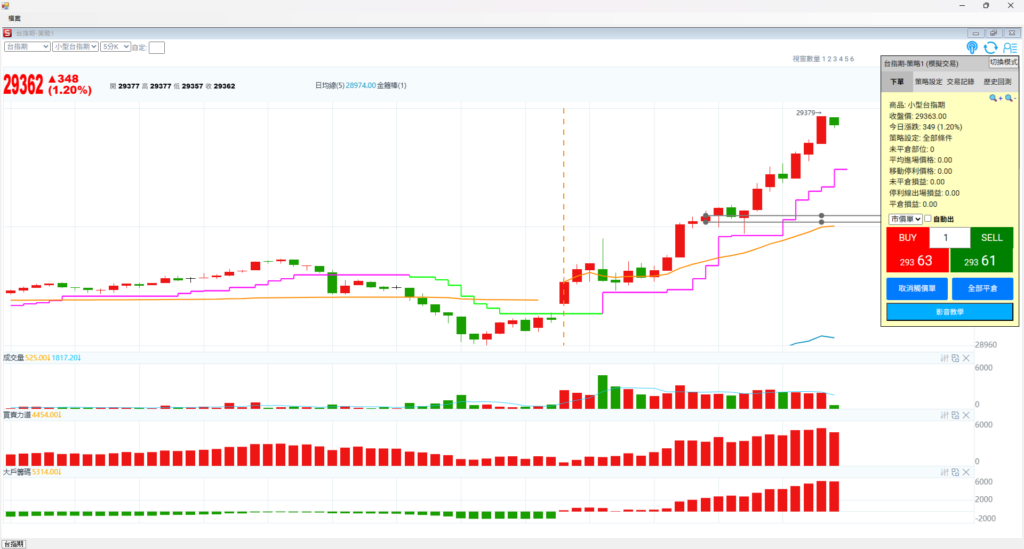Close the 大戶籌碼 indicator panel
Screen dimensions: 1024x549
pos(966,471)
